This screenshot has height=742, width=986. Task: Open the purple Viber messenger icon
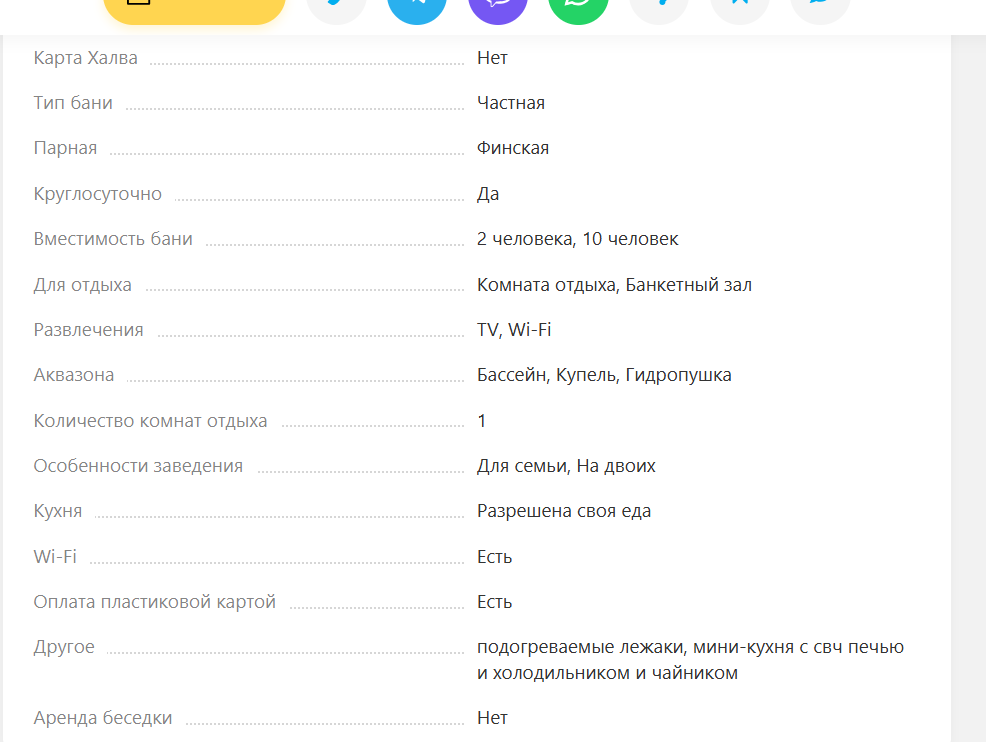pyautogui.click(x=498, y=6)
